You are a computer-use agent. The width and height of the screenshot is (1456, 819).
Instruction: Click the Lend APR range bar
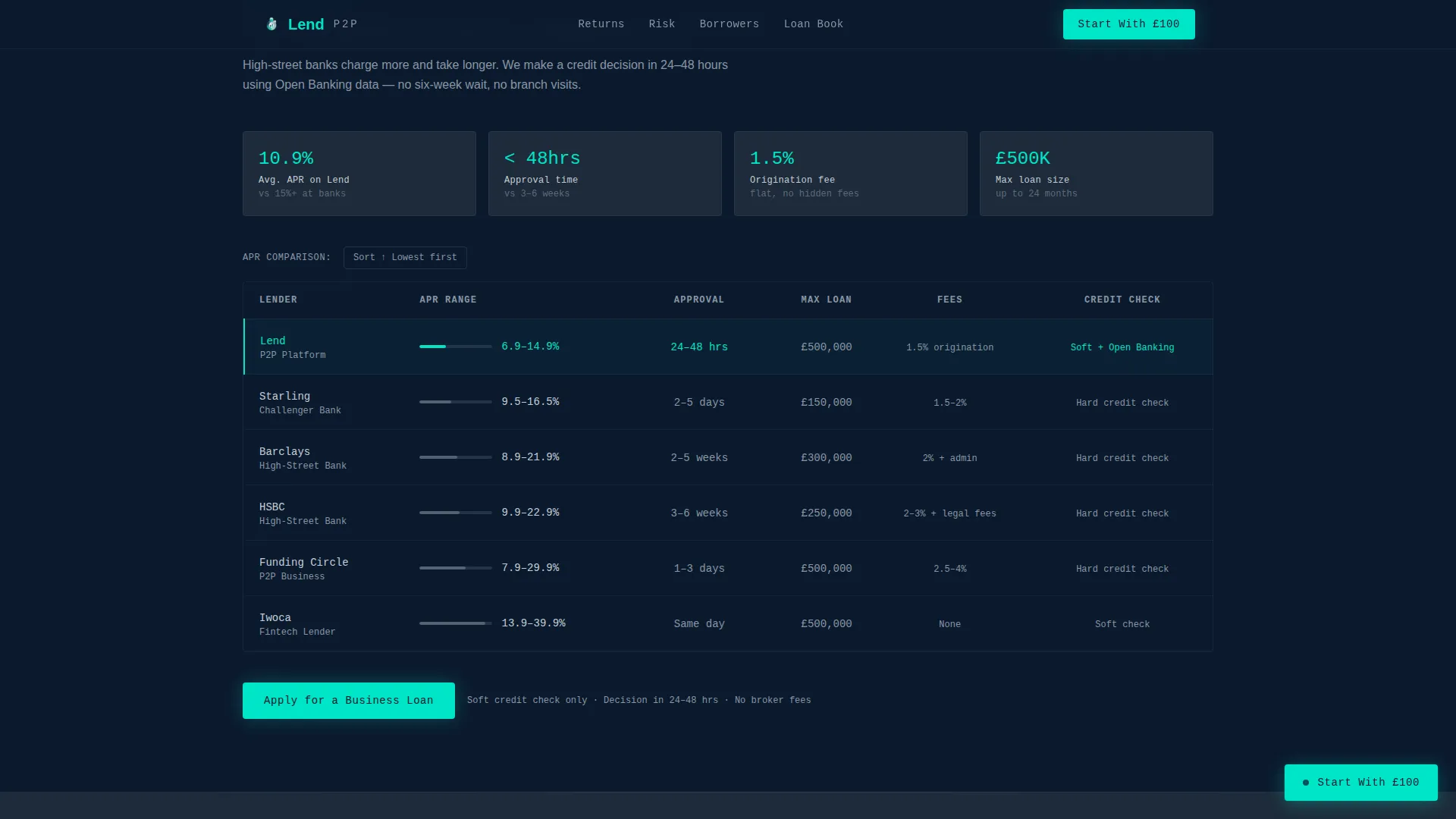[x=456, y=347]
